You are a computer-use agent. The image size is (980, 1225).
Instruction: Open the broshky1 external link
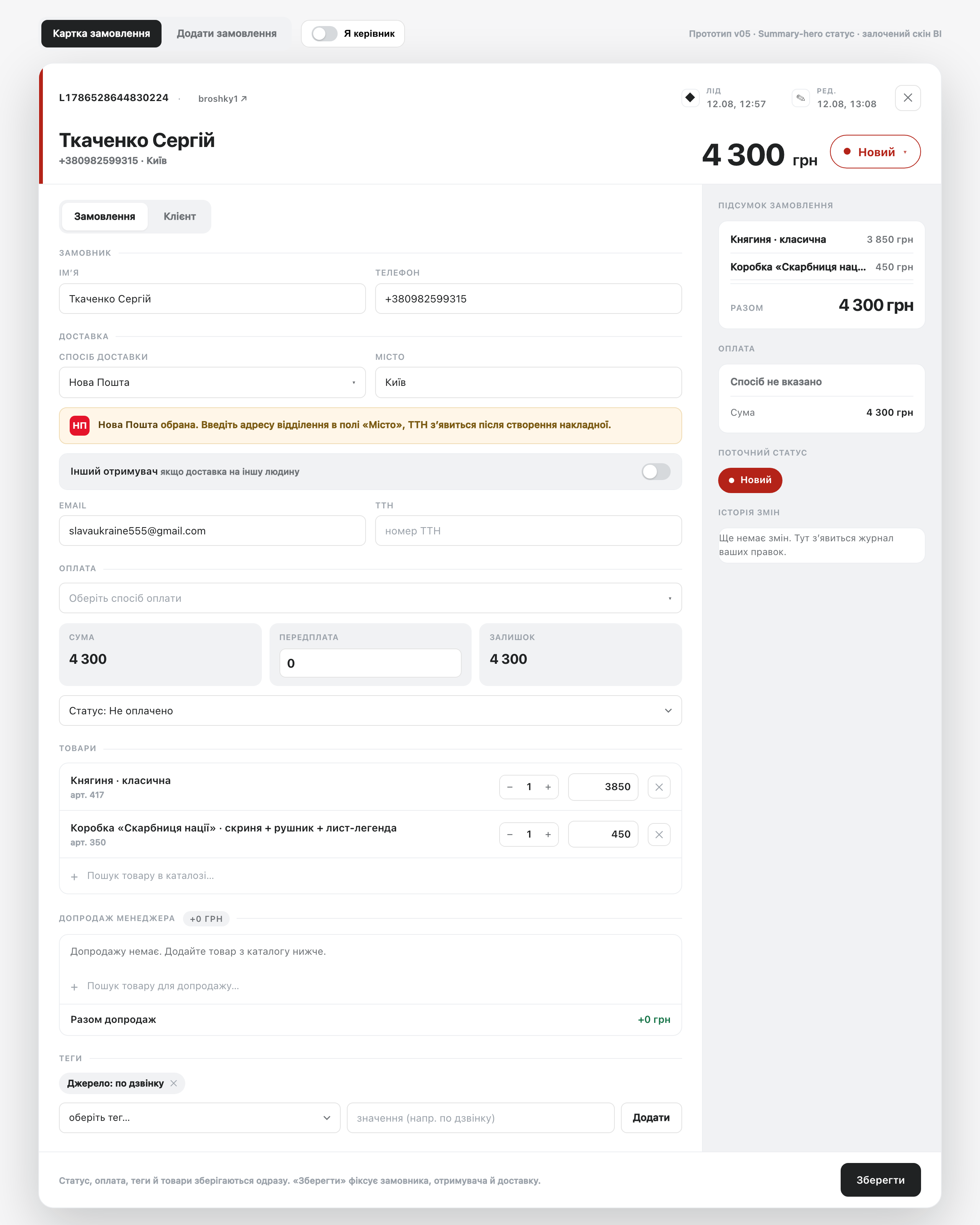click(x=222, y=99)
